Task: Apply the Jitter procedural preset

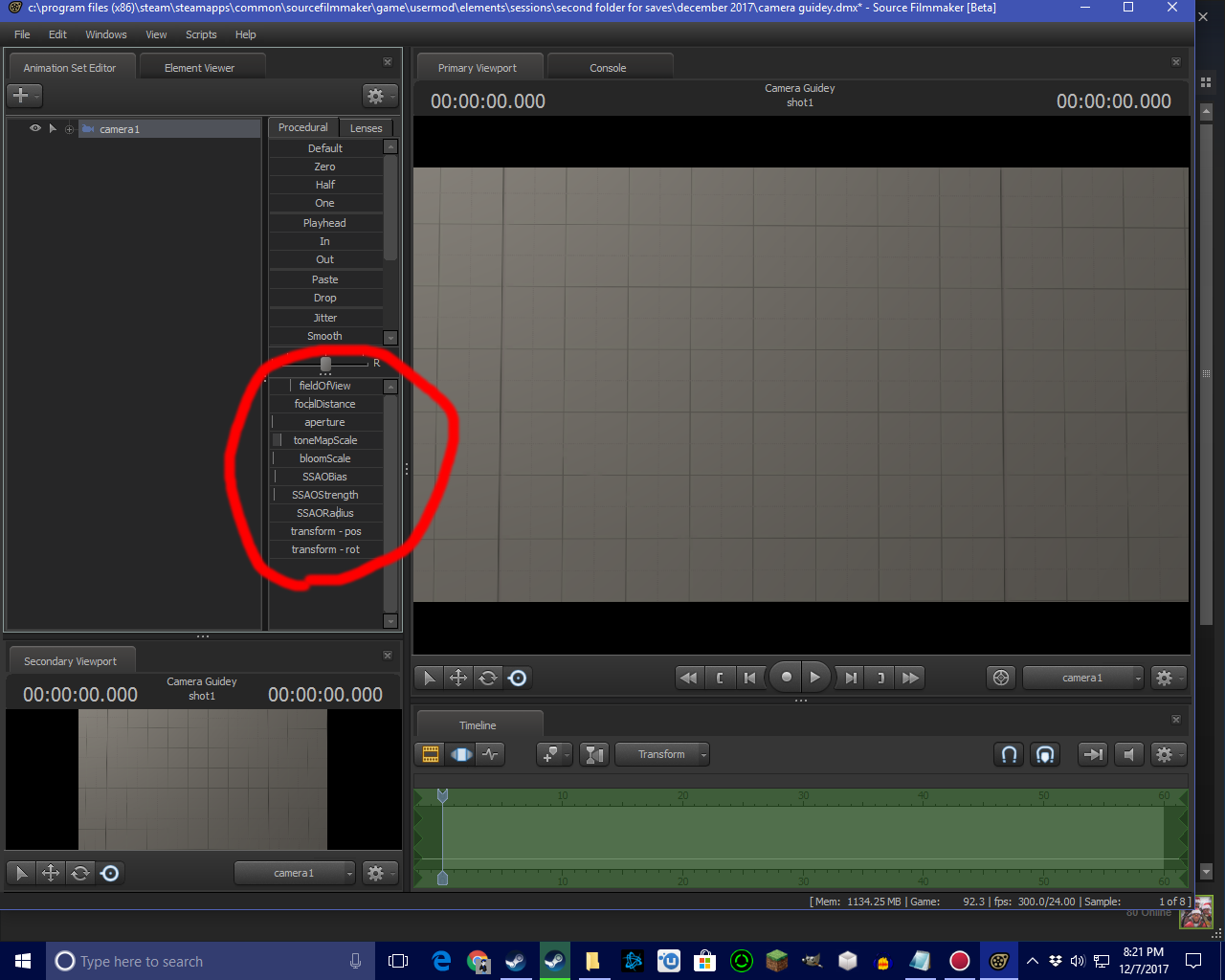Action: point(325,318)
